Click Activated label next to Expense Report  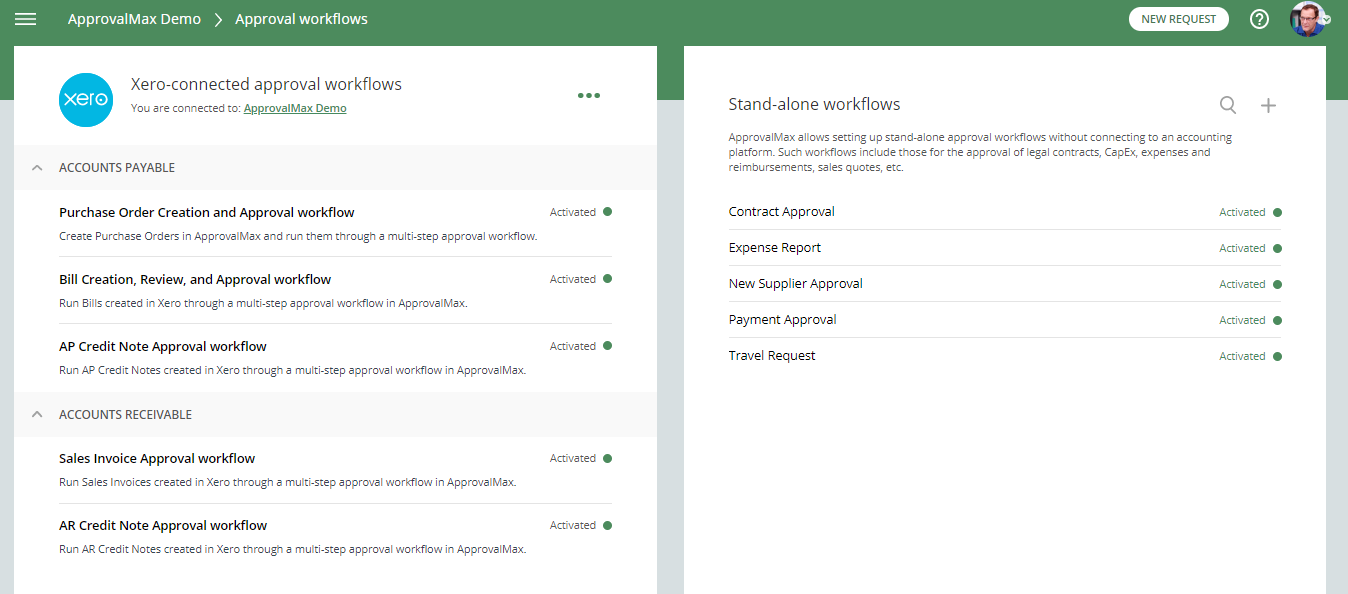[1242, 248]
